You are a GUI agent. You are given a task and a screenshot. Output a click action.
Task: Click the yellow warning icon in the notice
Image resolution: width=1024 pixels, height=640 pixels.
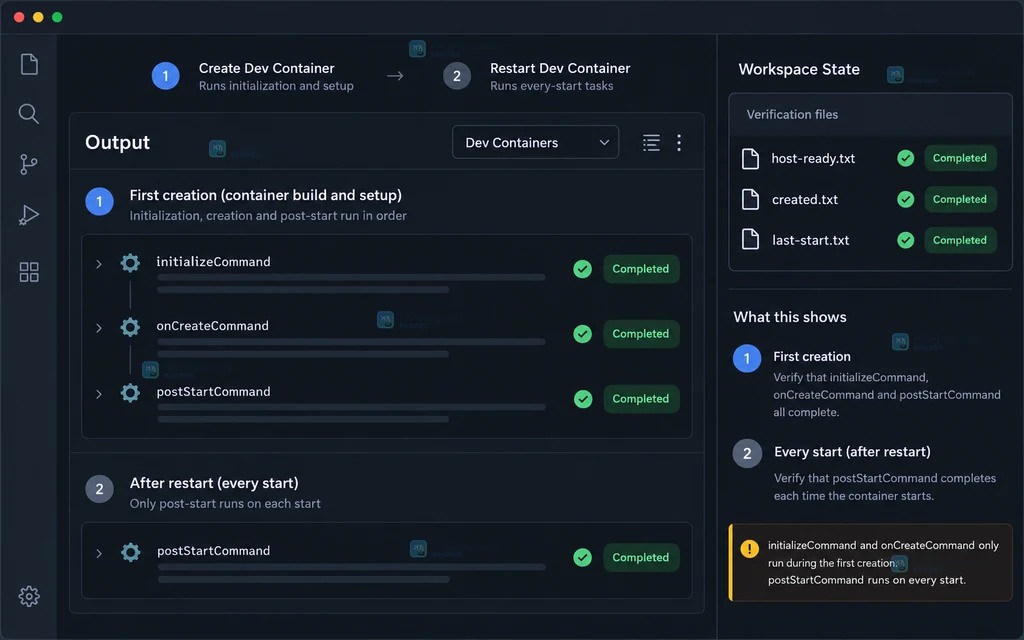click(750, 549)
